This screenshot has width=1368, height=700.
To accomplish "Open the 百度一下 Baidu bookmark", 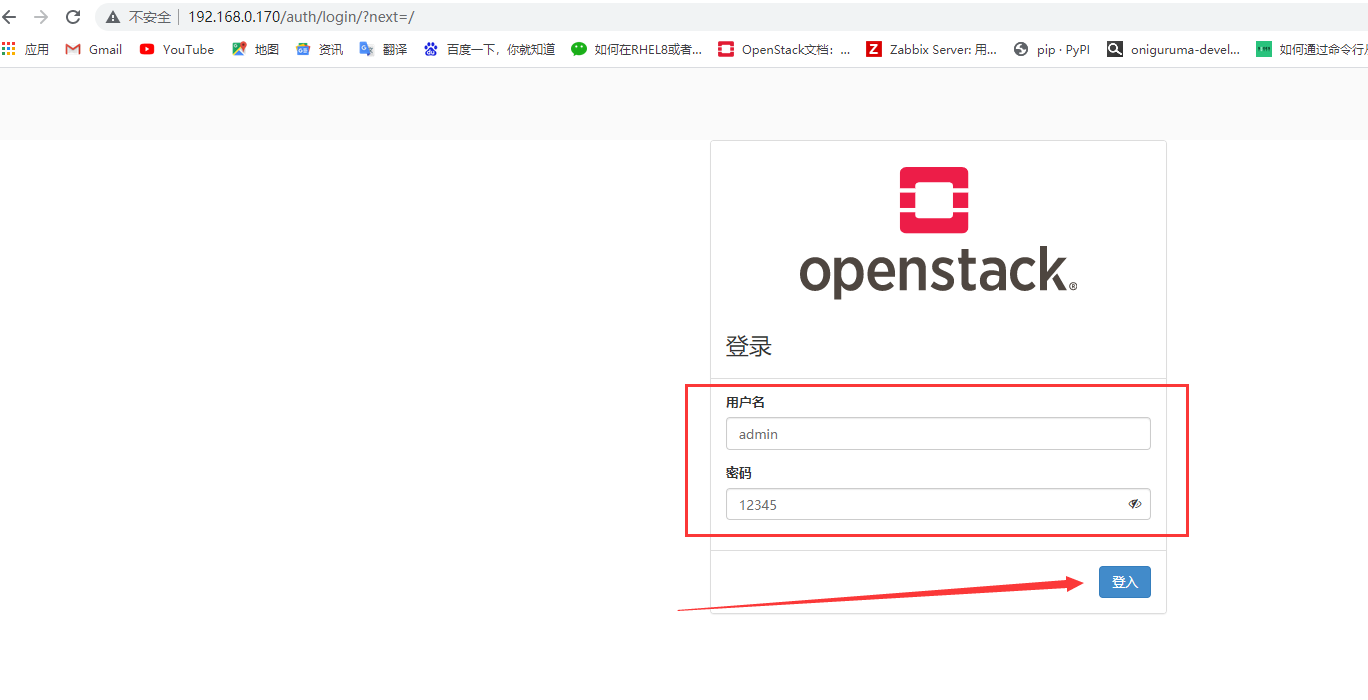I will (489, 49).
